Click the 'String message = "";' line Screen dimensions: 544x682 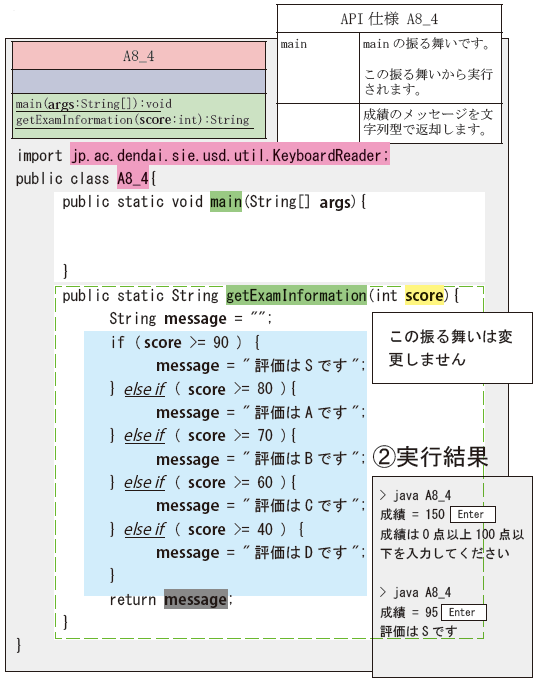point(190,318)
